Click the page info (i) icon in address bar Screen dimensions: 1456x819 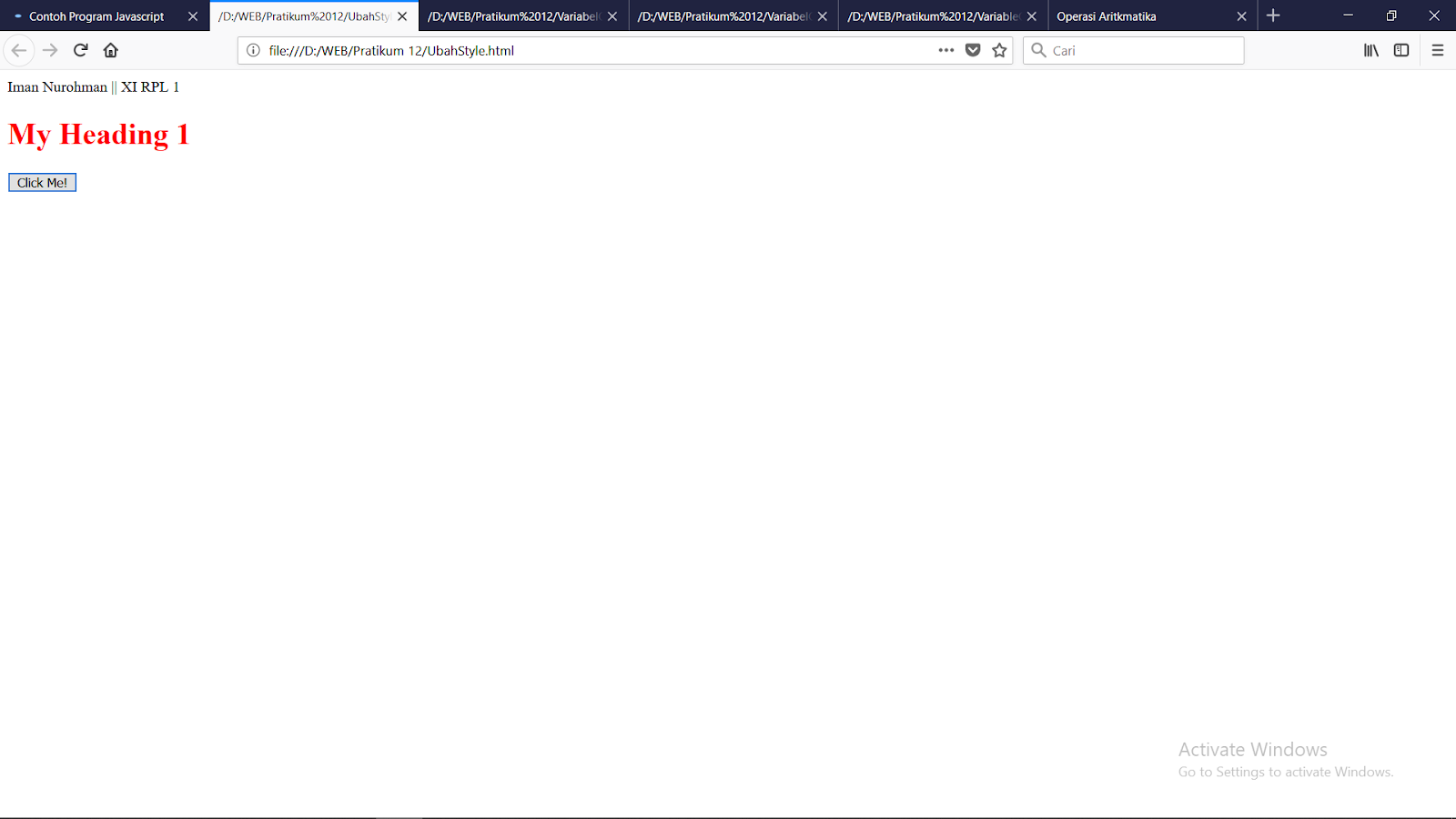251,50
